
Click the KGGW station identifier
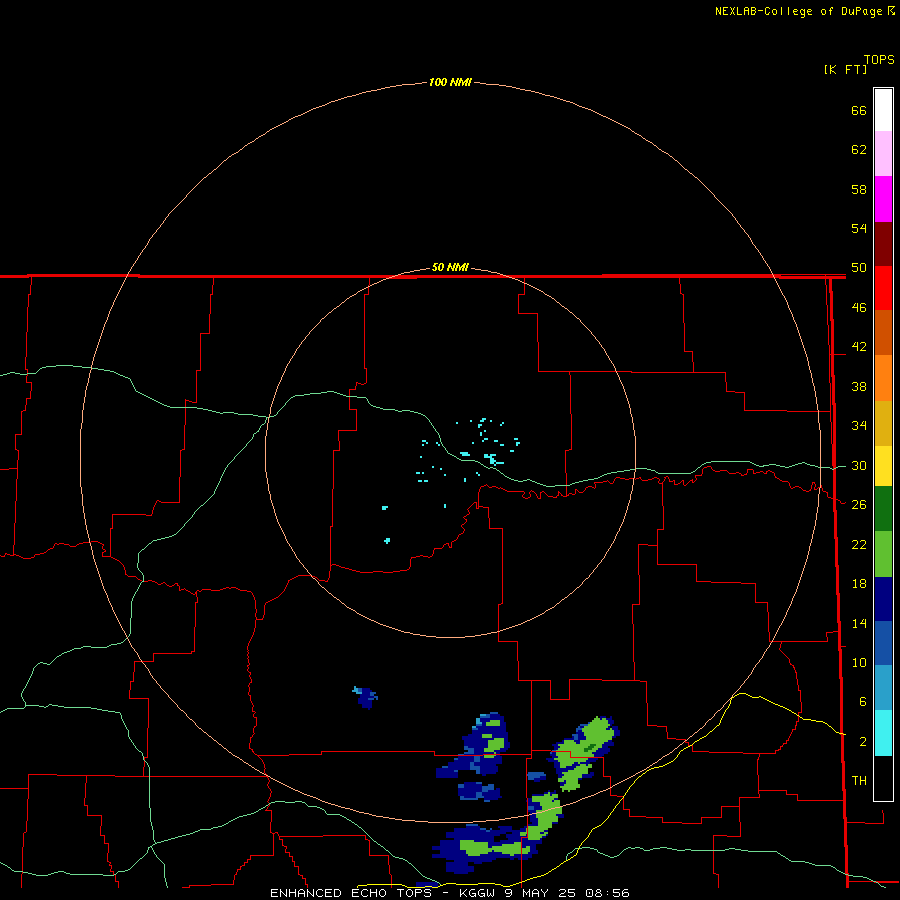(x=476, y=893)
